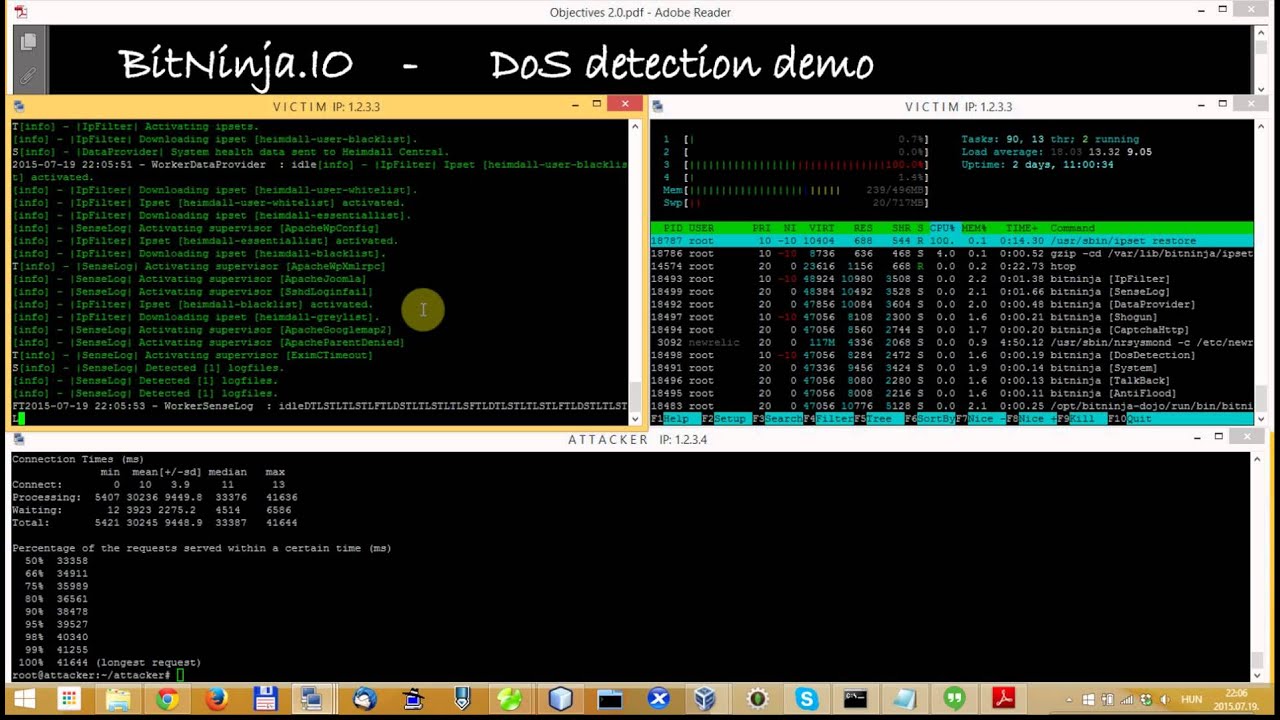The width and height of the screenshot is (1280, 720).
Task: Open File Explorer from the taskbar
Action: click(x=118, y=699)
